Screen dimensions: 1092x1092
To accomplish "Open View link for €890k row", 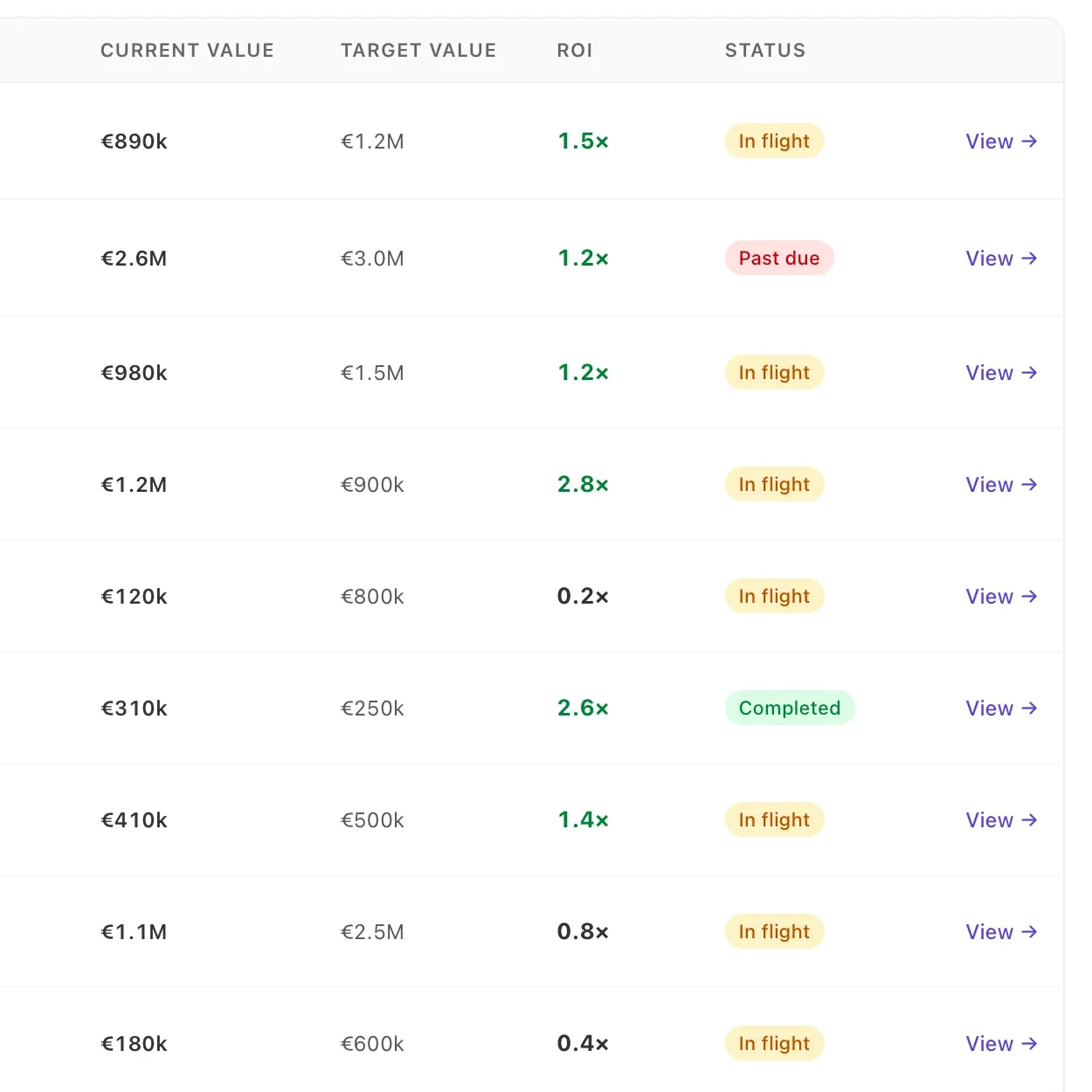I will 1001,142.
